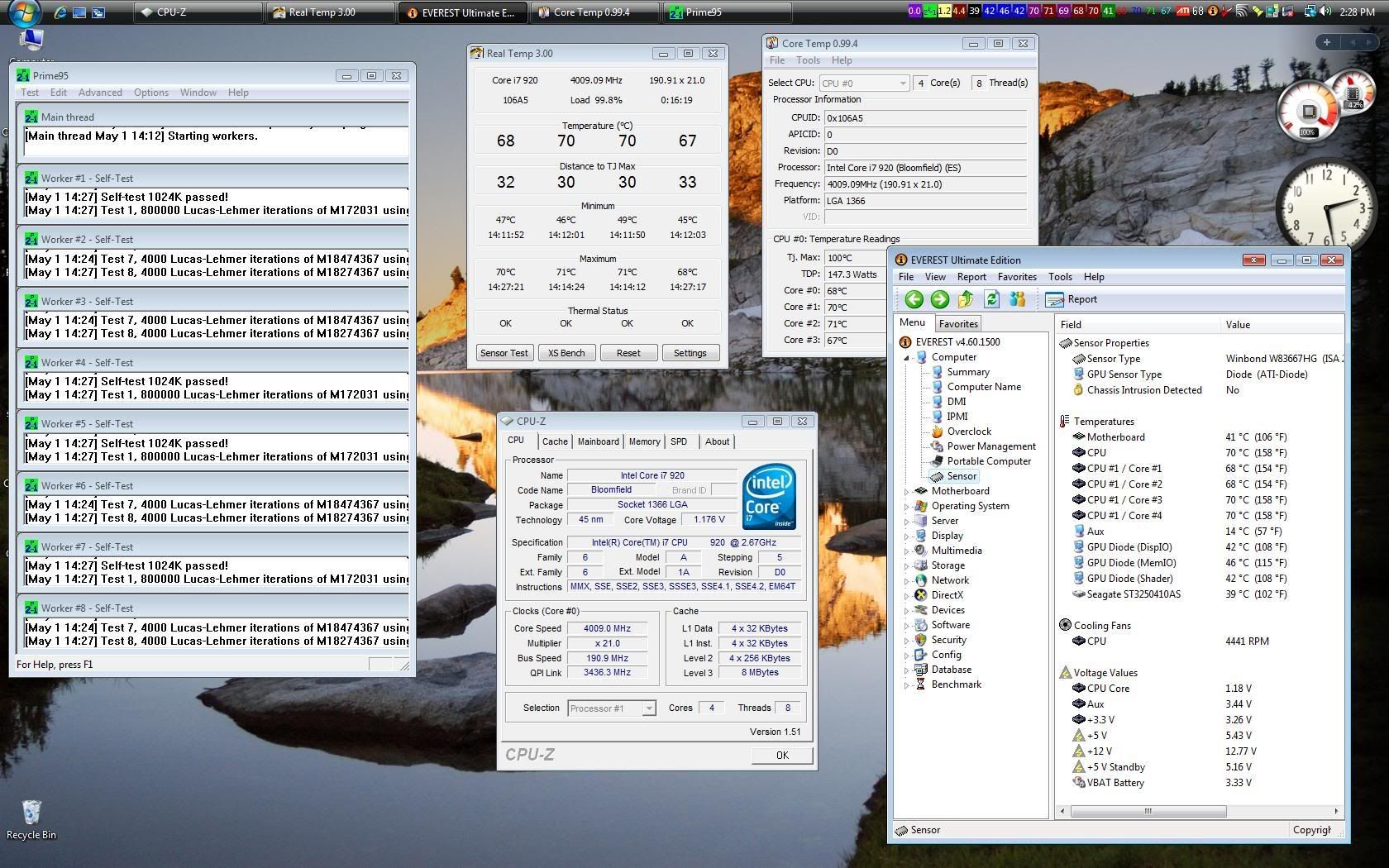Select Sensor in EVEREST tree
1389x868 pixels.
coord(961,476)
